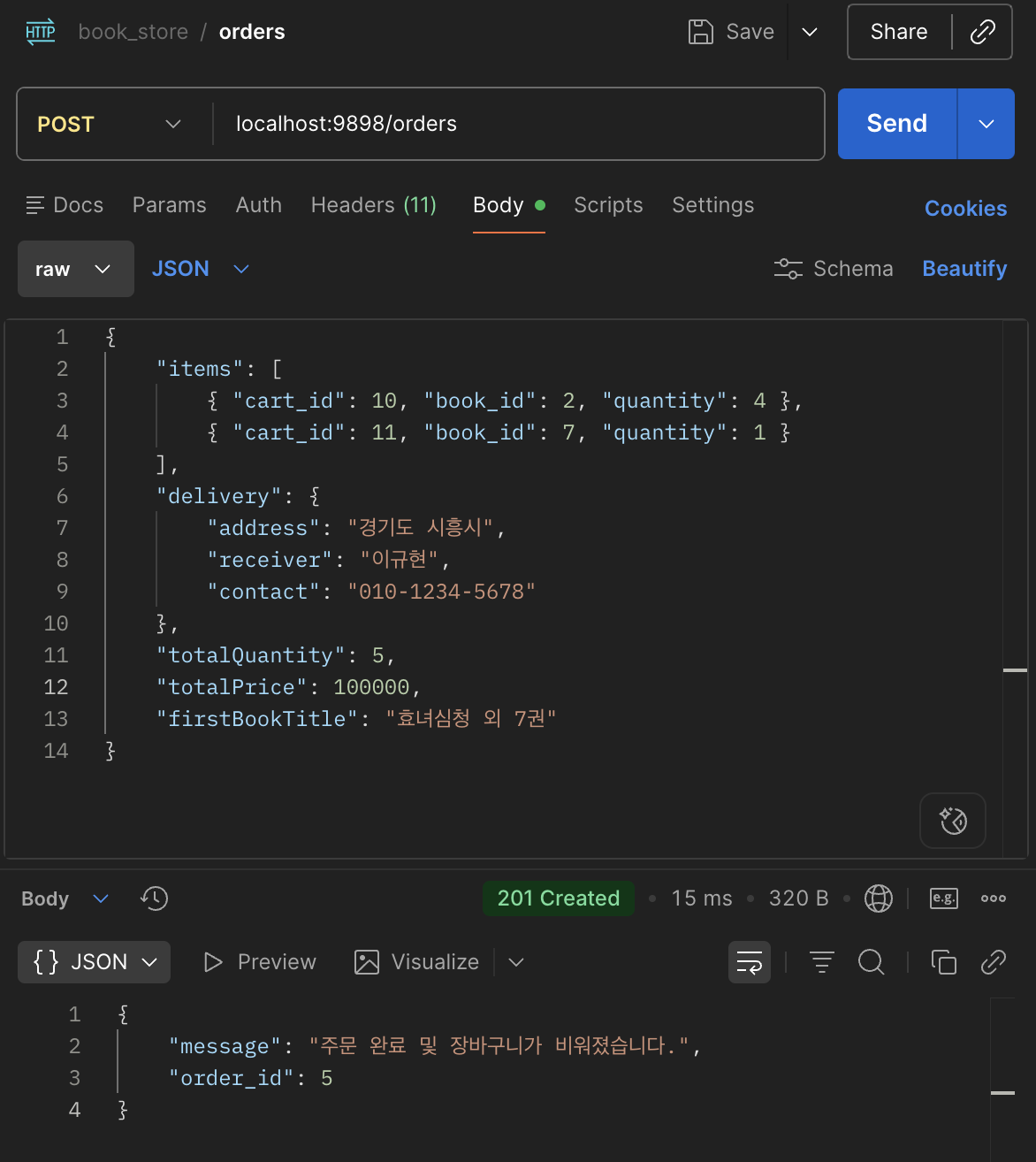Click the Send button
The height and width of the screenshot is (1162, 1036).
pyautogui.click(x=897, y=124)
